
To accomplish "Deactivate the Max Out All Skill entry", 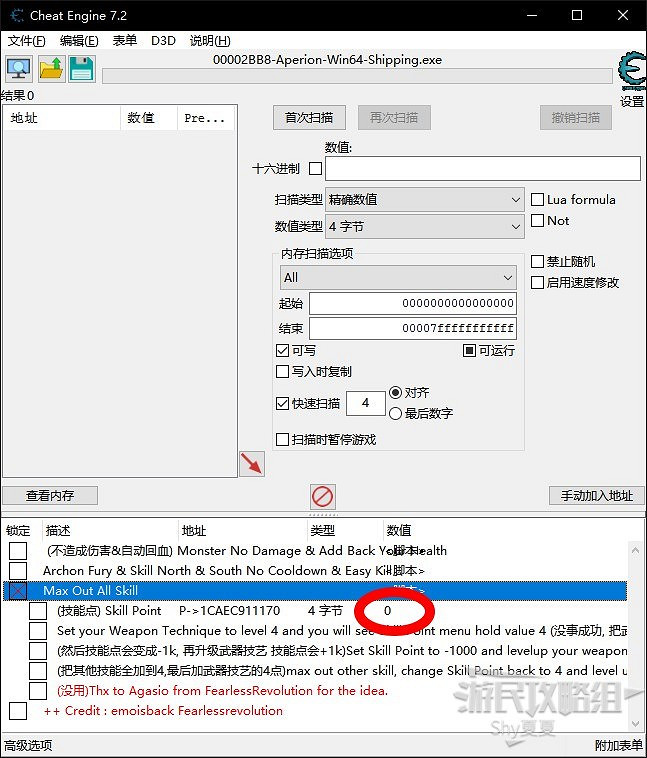I will (18, 591).
